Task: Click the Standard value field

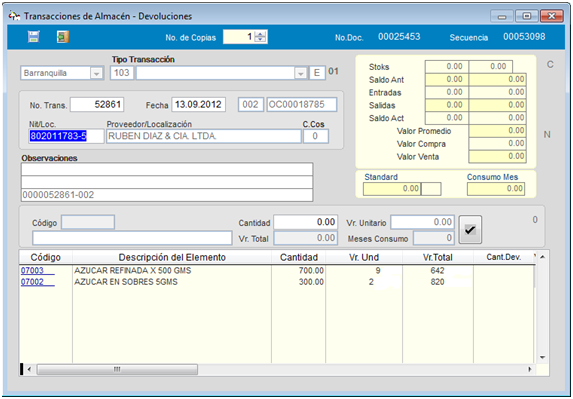Action: point(392,189)
